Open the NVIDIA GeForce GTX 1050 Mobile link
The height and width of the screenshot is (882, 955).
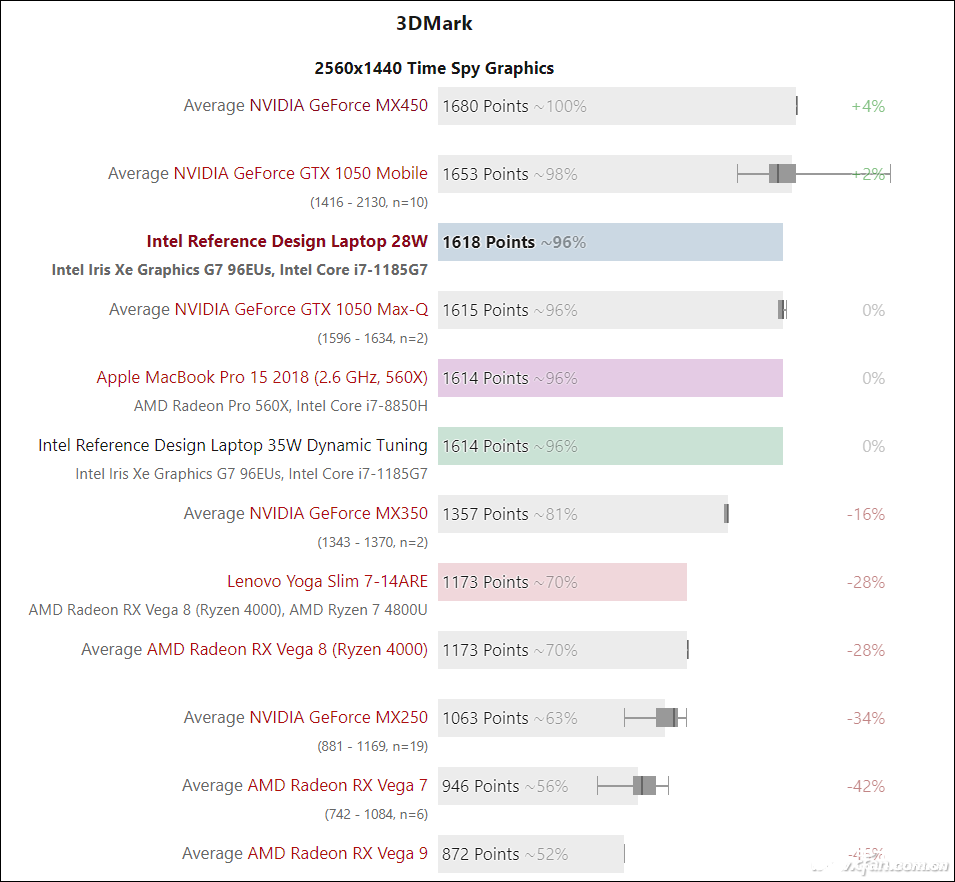300,174
